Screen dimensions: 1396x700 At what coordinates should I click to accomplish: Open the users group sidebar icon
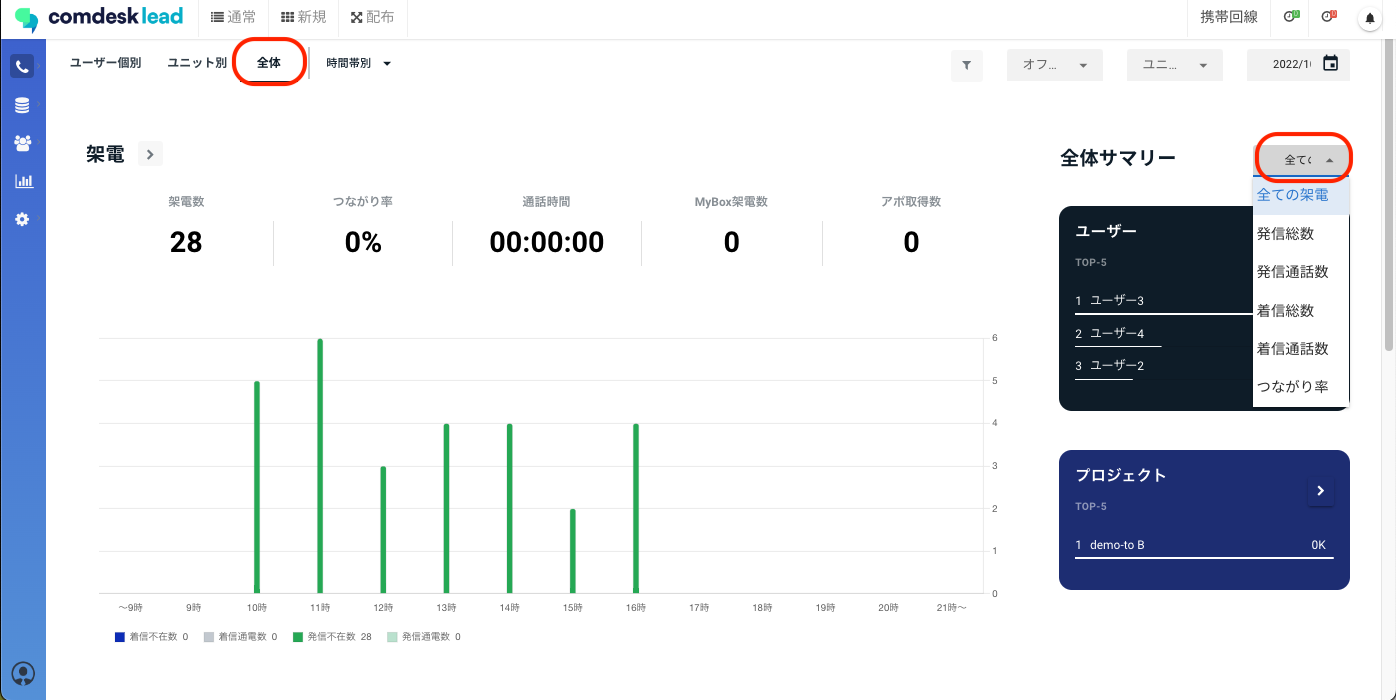point(22,143)
